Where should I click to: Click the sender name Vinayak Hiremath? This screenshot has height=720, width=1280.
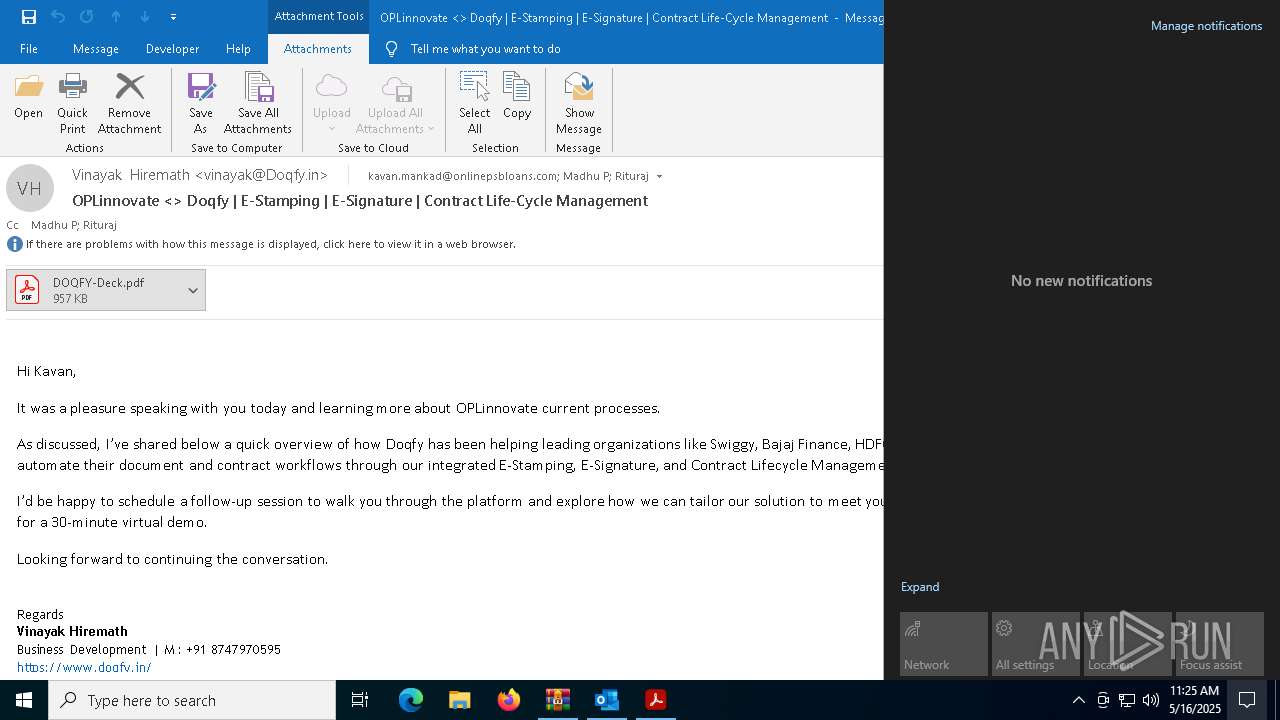[x=200, y=175]
